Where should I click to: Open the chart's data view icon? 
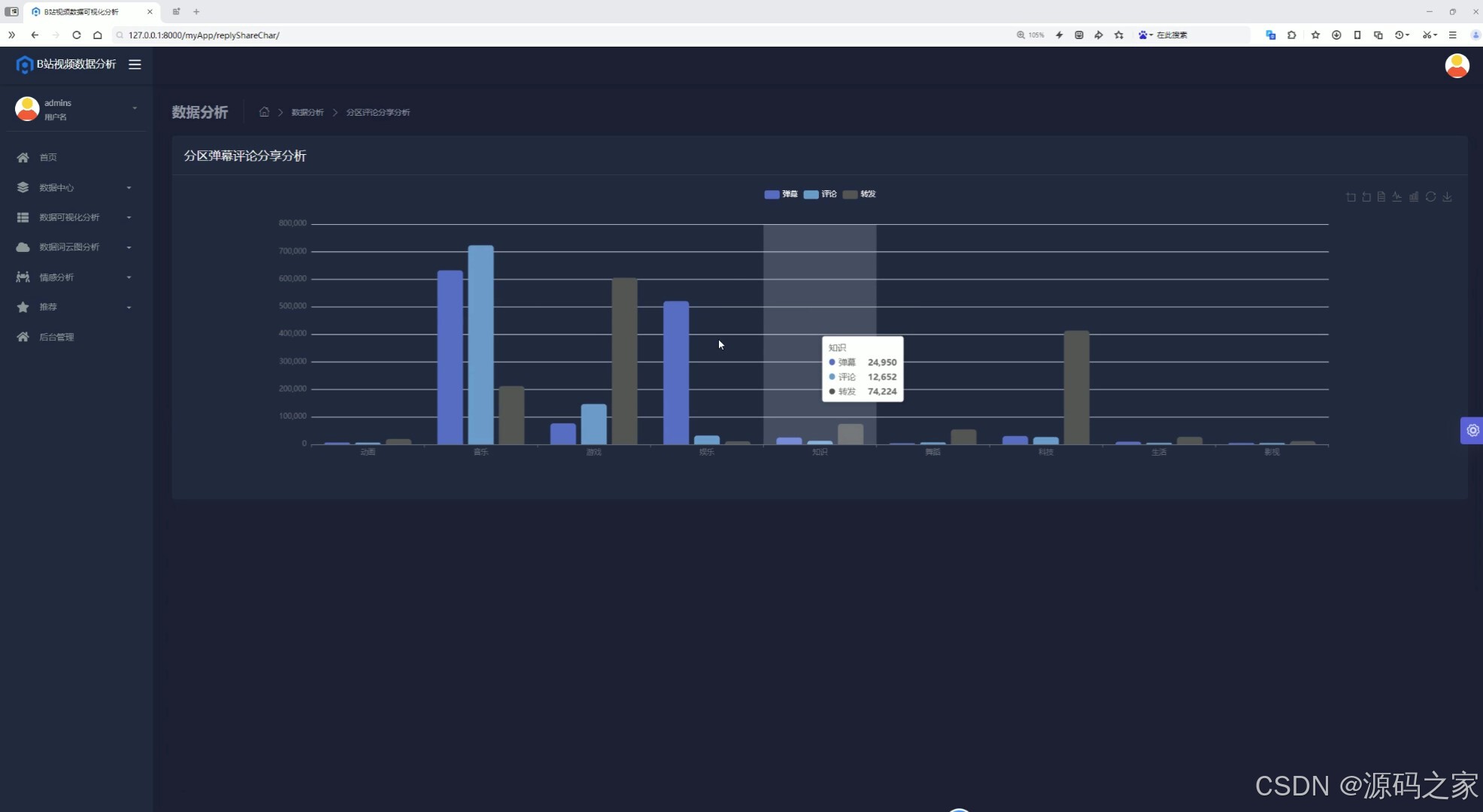pos(1381,197)
